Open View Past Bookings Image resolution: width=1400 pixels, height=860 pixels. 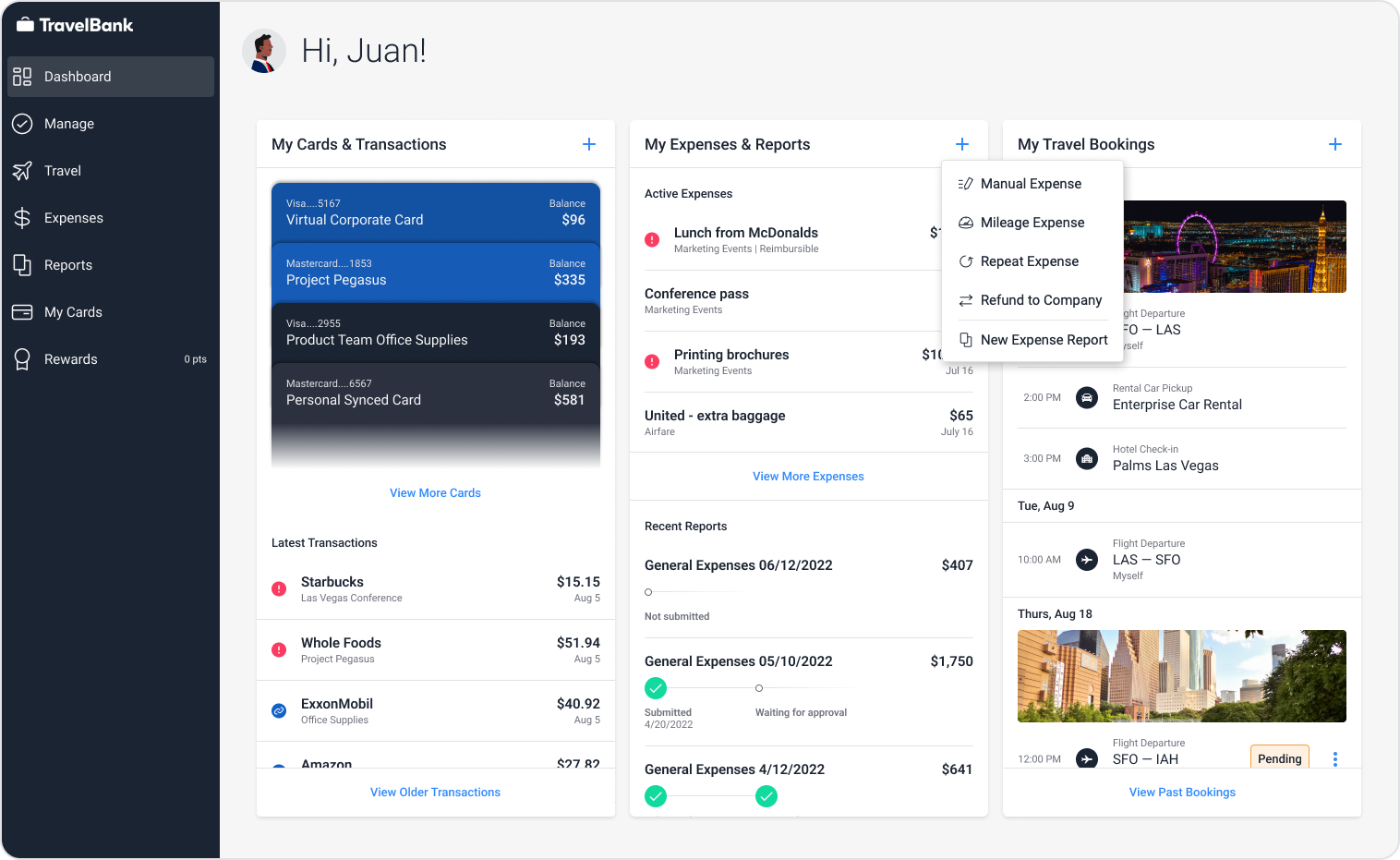pos(1182,792)
